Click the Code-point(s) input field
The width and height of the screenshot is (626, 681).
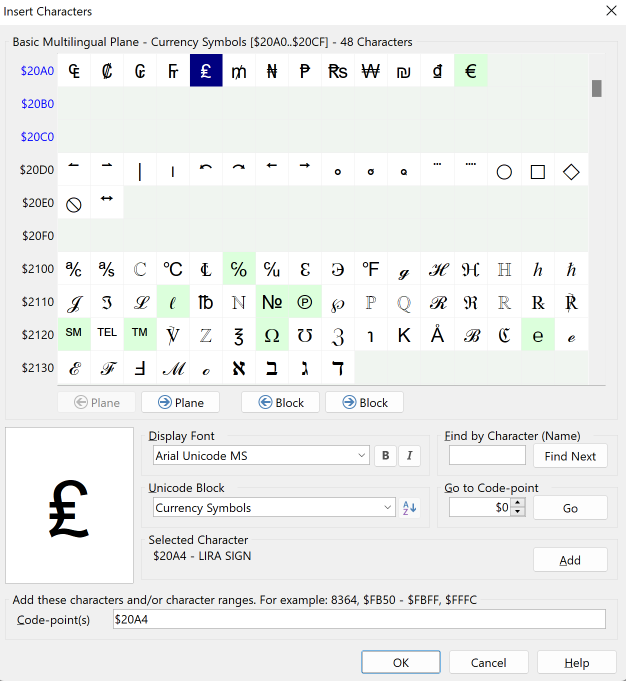tap(358, 620)
